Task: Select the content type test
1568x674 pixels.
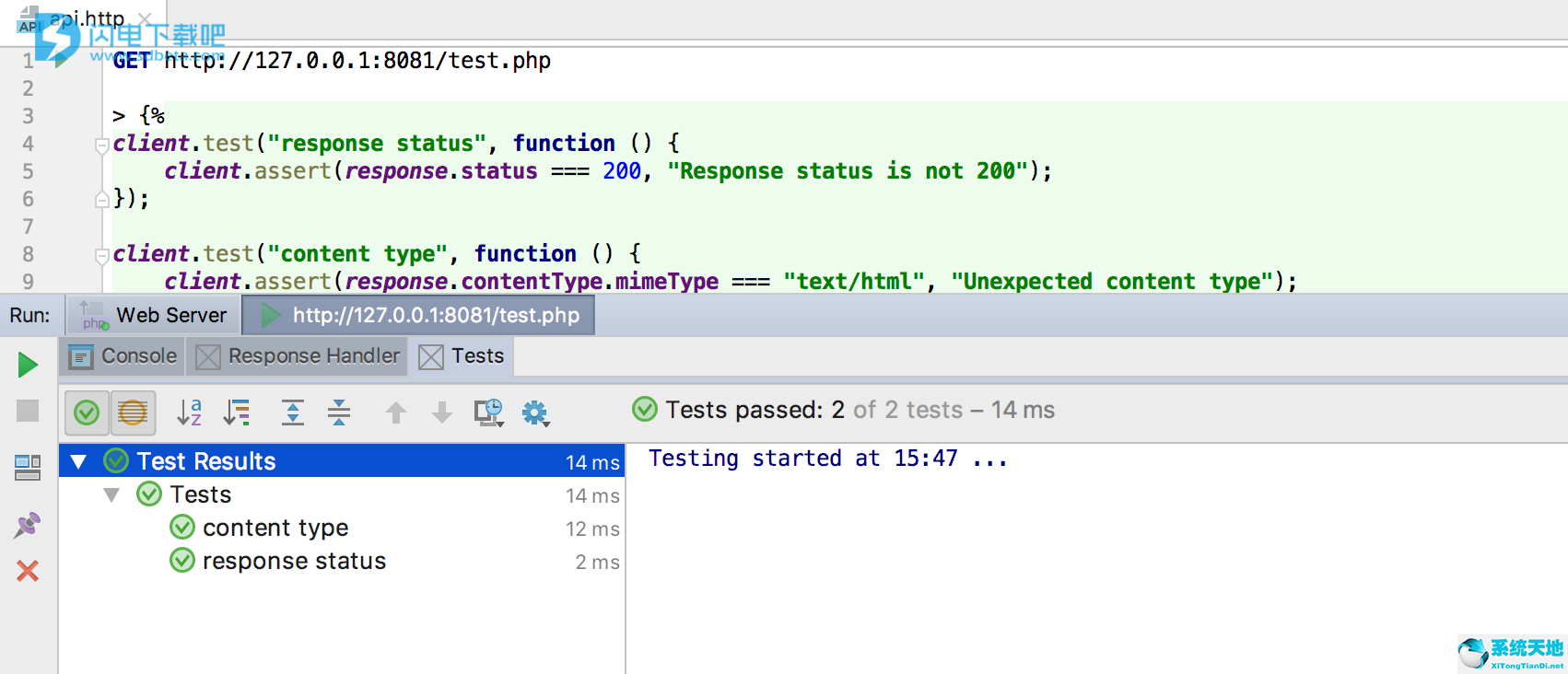Action: pyautogui.click(x=342, y=529)
